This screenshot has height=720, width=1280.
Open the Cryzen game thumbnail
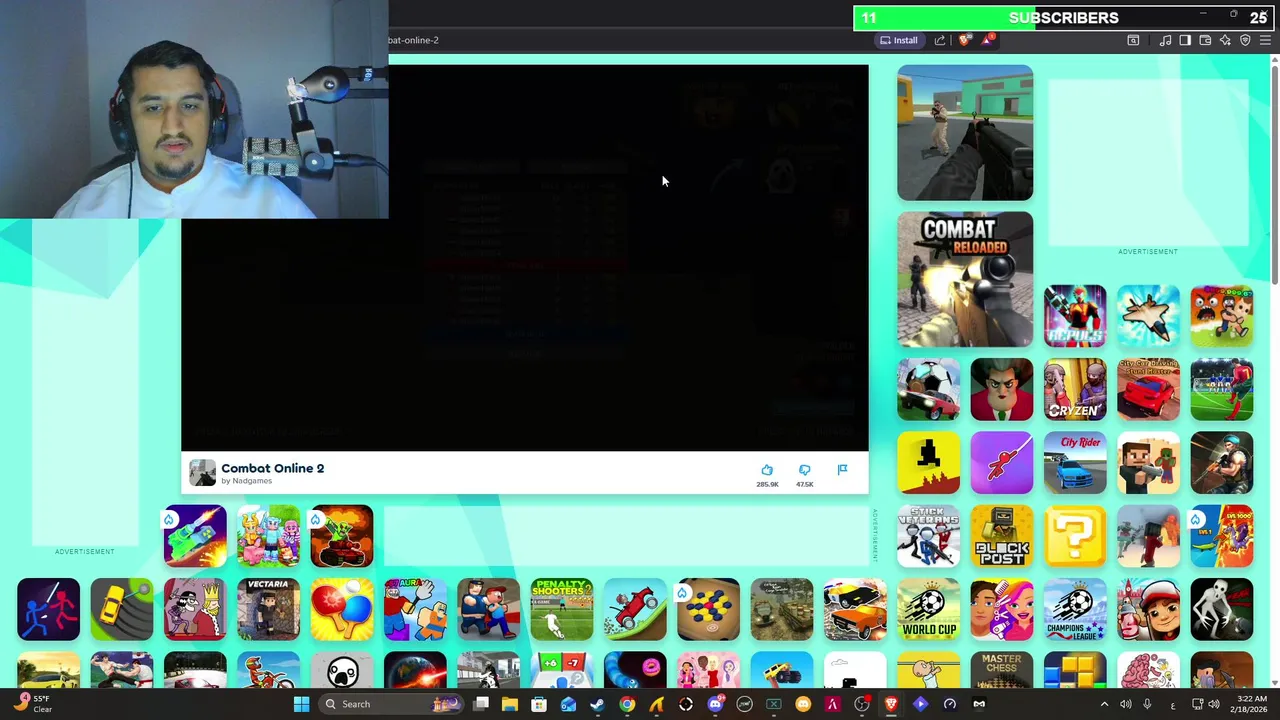tap(1075, 389)
